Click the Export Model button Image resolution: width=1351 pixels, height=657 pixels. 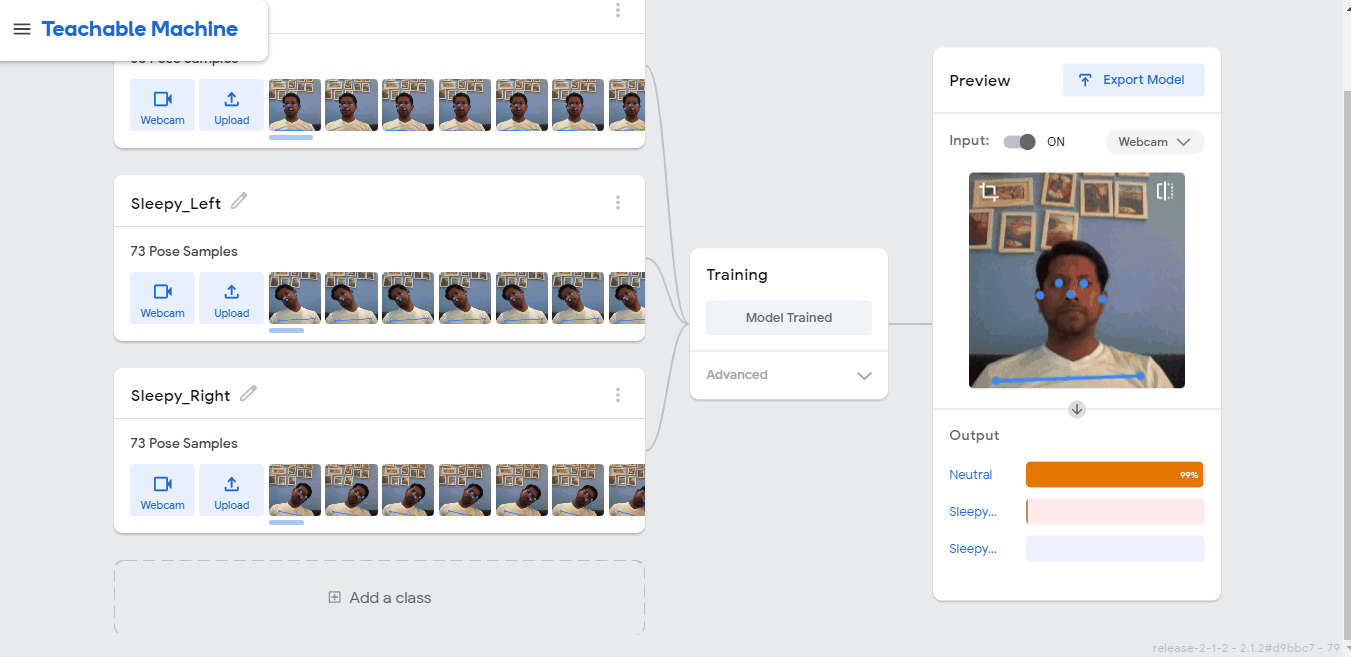[1134, 80]
